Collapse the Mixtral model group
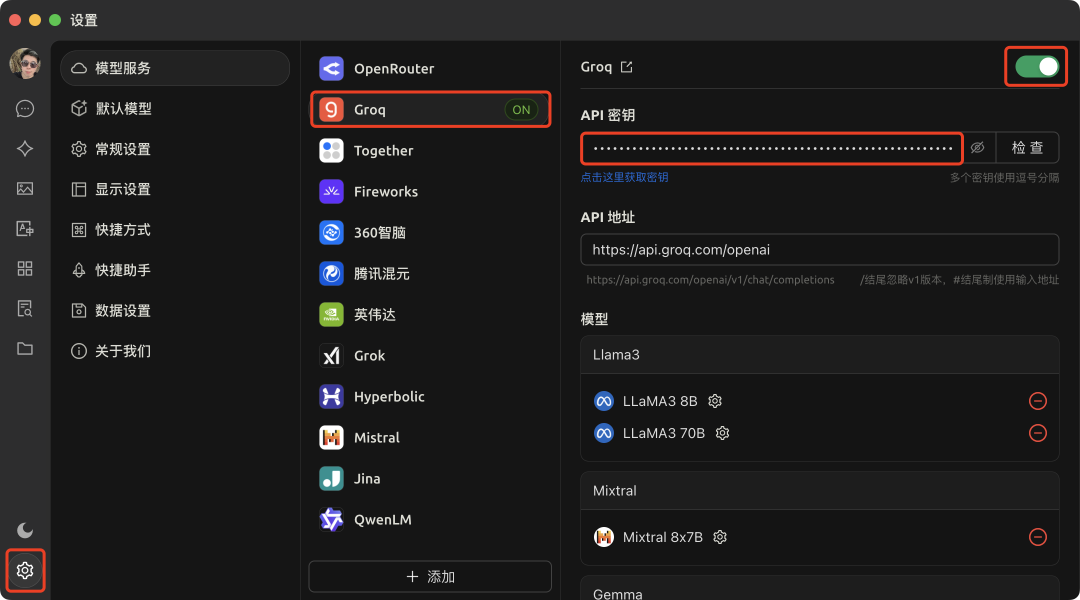 click(x=820, y=490)
